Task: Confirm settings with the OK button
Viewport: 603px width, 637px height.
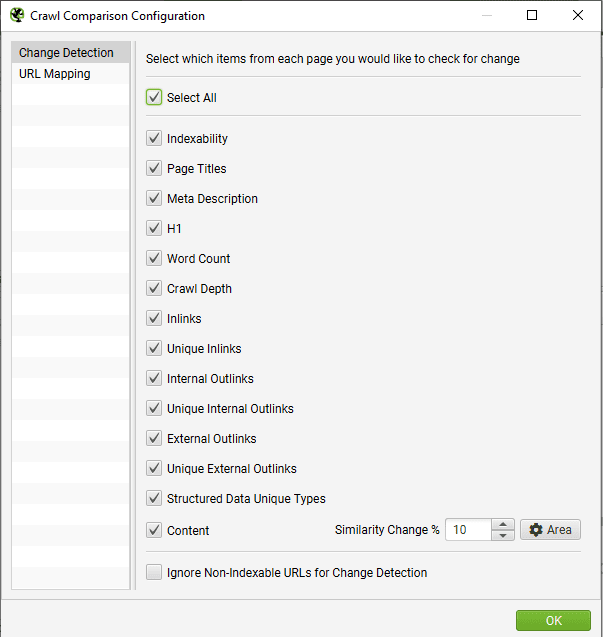Action: [553, 620]
